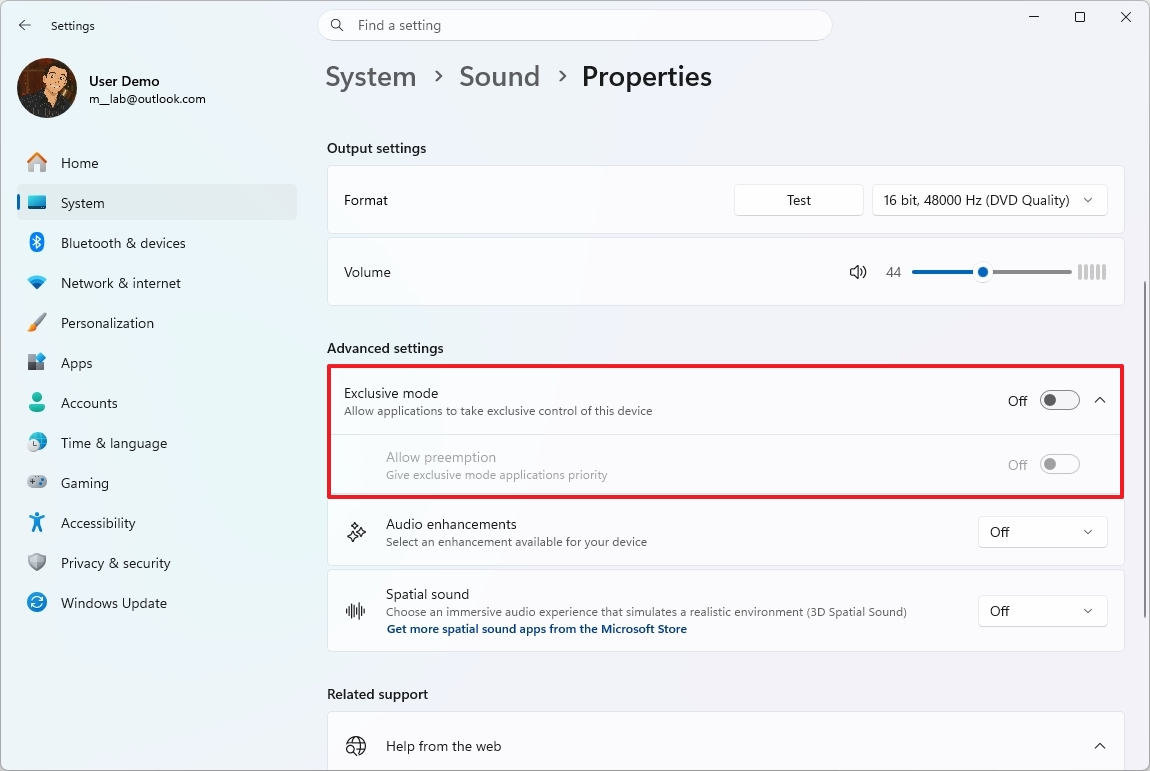Viewport: 1150px width, 771px height.
Task: Open spatial sound apps Microsoft Store link
Action: [x=537, y=629]
